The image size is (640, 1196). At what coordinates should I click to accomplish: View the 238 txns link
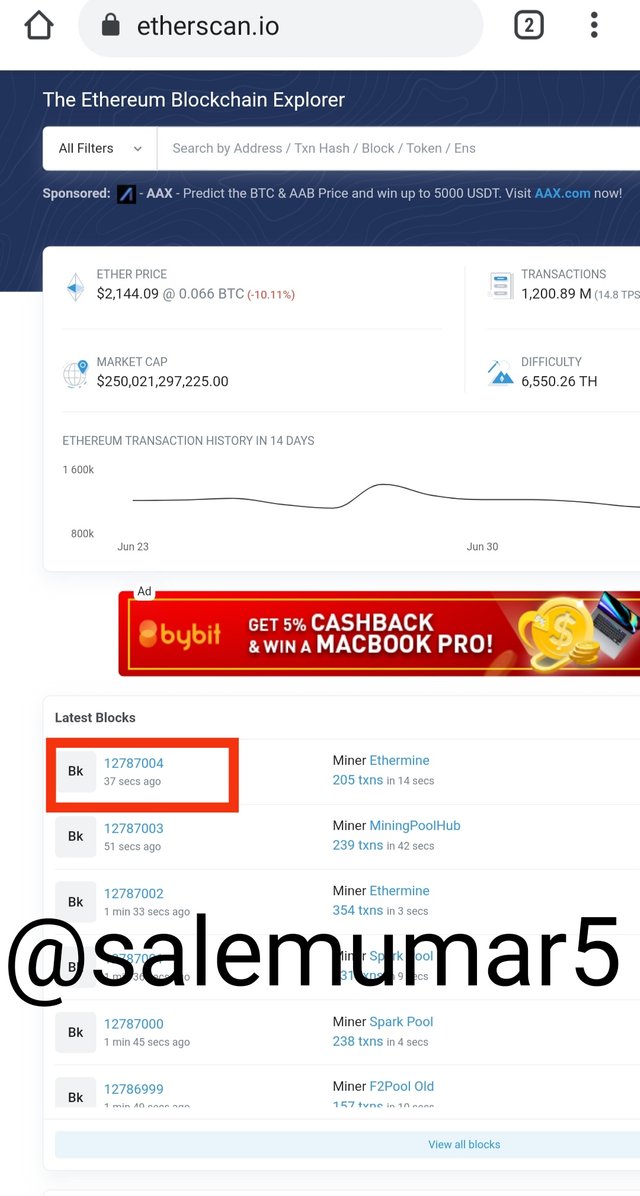pyautogui.click(x=358, y=1041)
